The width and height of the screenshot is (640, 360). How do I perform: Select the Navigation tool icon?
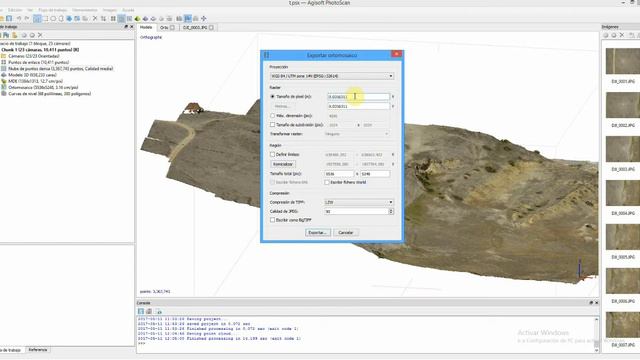(x=37, y=18)
